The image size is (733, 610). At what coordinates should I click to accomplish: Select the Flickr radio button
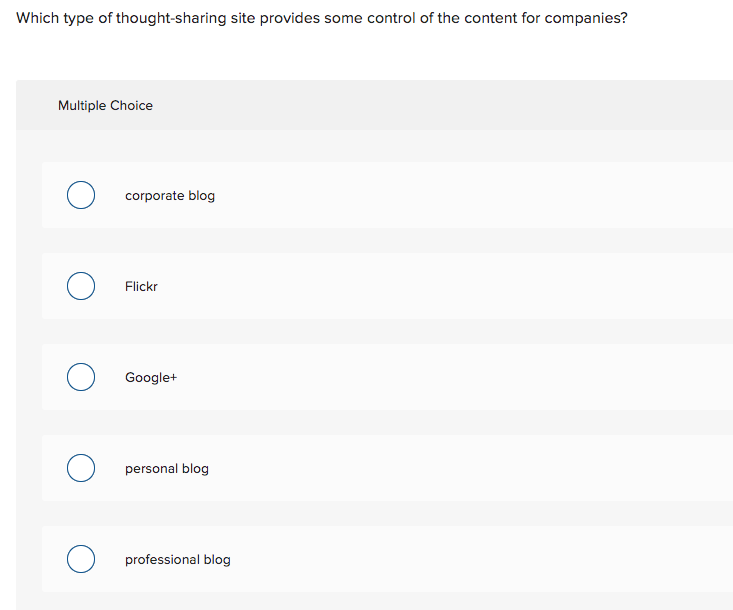click(x=81, y=286)
